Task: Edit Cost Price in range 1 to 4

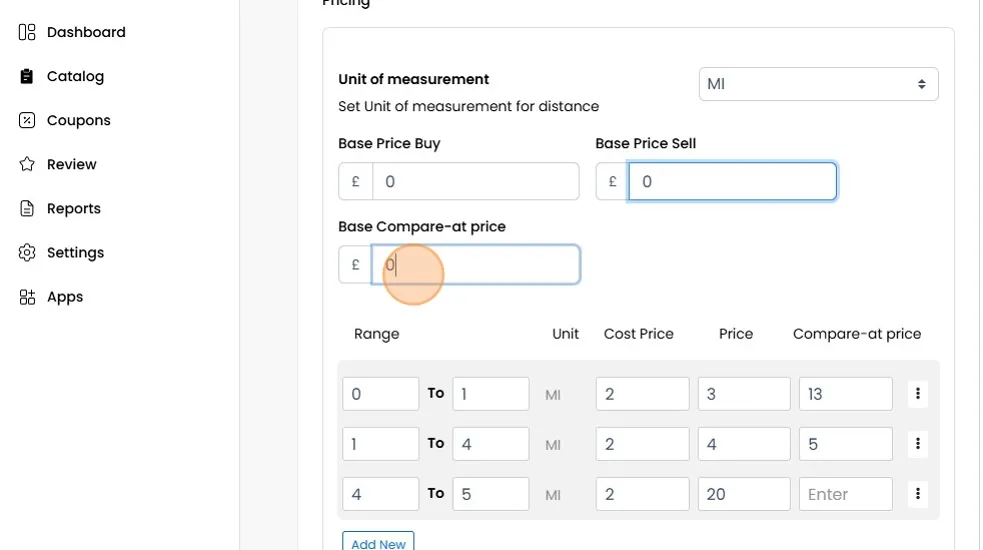Action: pos(643,444)
